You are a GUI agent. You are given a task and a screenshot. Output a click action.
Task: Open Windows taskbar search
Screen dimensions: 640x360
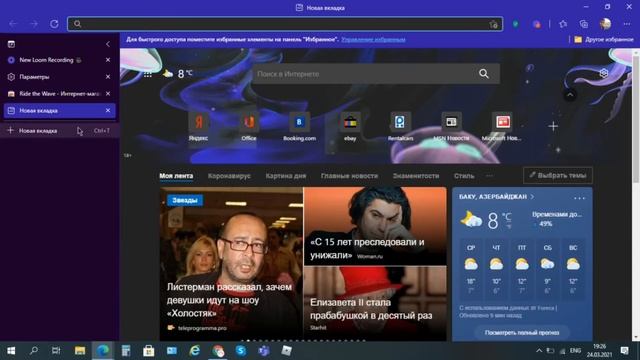pyautogui.click(x=34, y=351)
